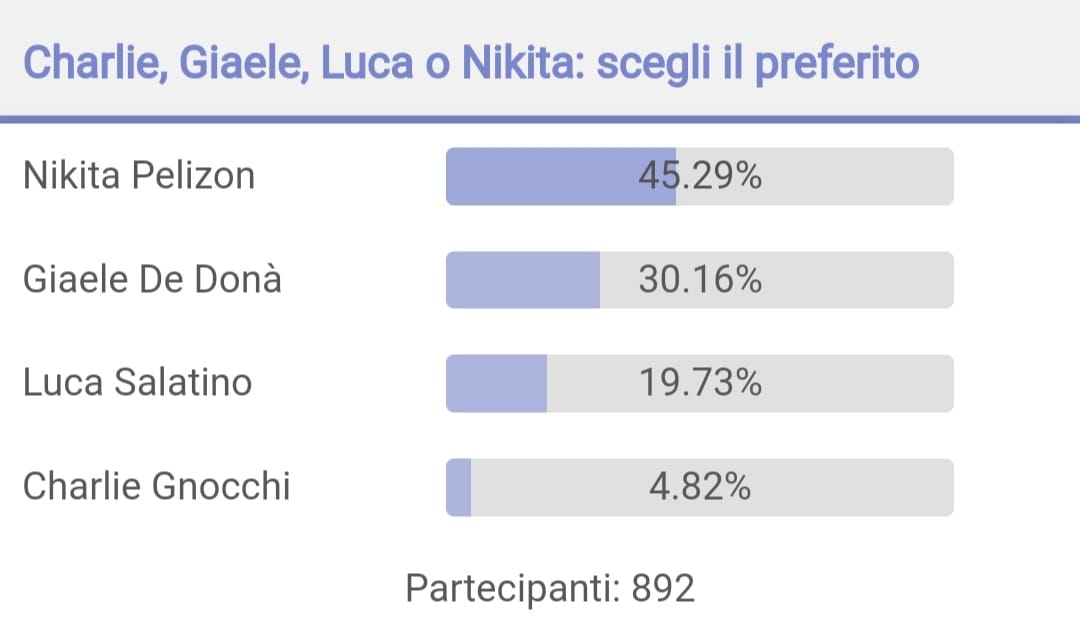
Task: Select the Giaele De Donà name label
Action: [152, 280]
